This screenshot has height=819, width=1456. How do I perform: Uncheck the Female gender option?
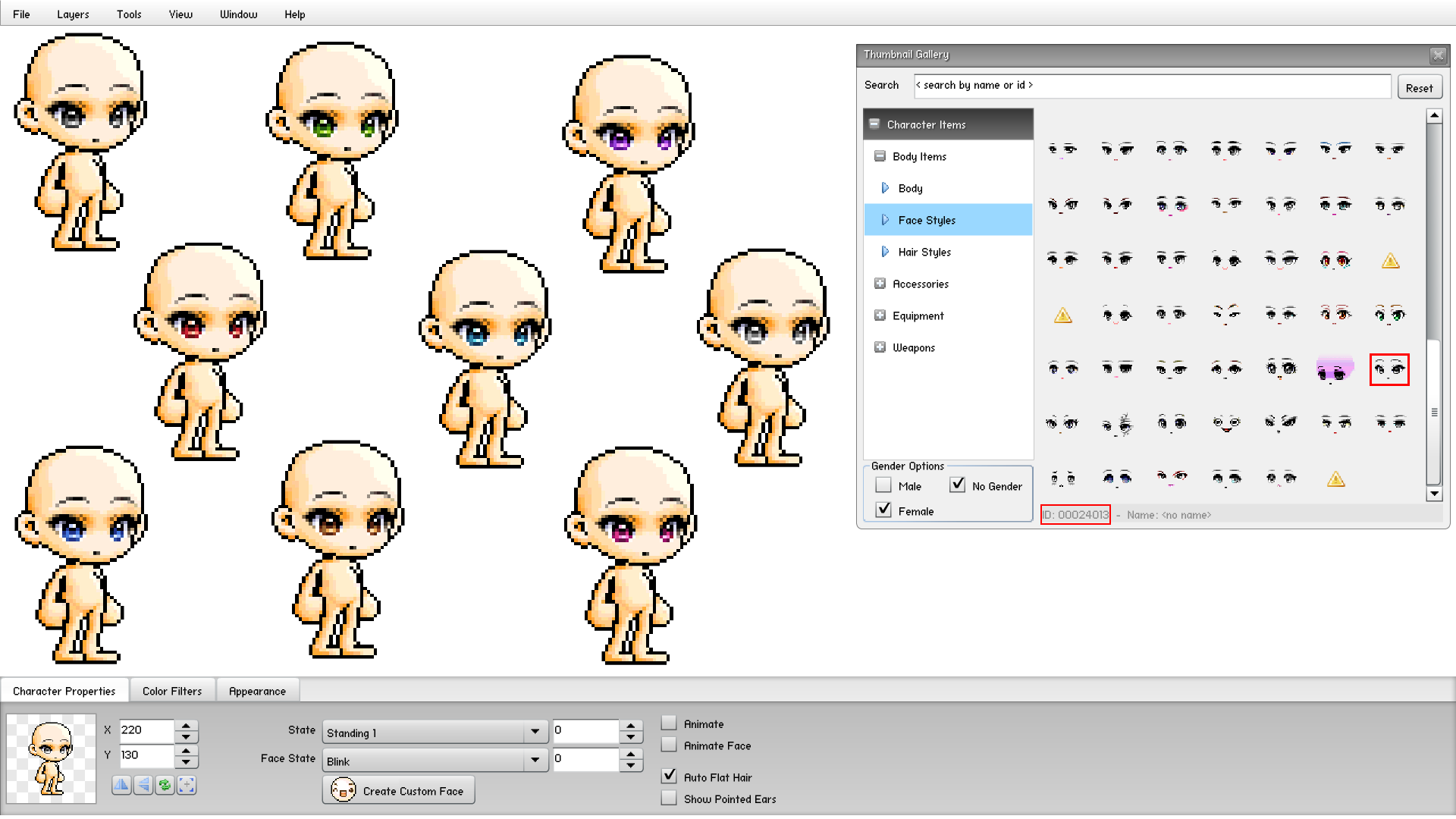[x=883, y=510]
